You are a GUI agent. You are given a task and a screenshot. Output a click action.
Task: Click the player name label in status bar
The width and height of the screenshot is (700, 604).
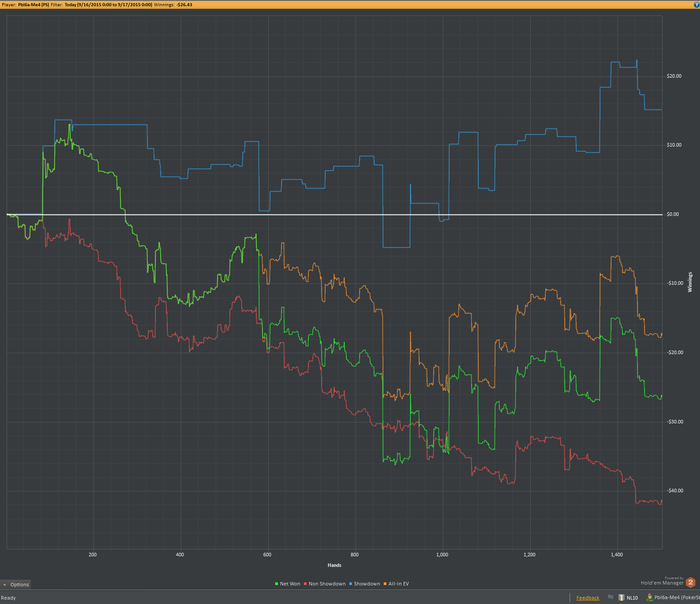point(677,597)
